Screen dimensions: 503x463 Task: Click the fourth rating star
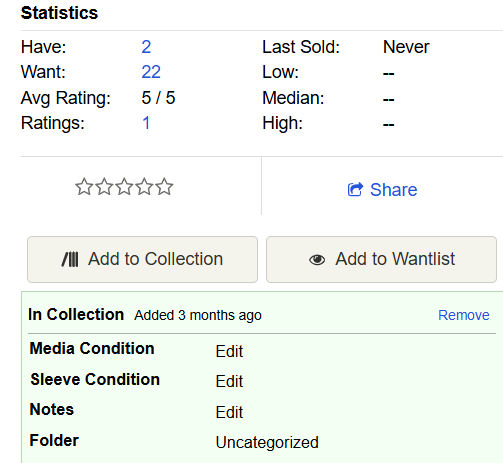144,187
